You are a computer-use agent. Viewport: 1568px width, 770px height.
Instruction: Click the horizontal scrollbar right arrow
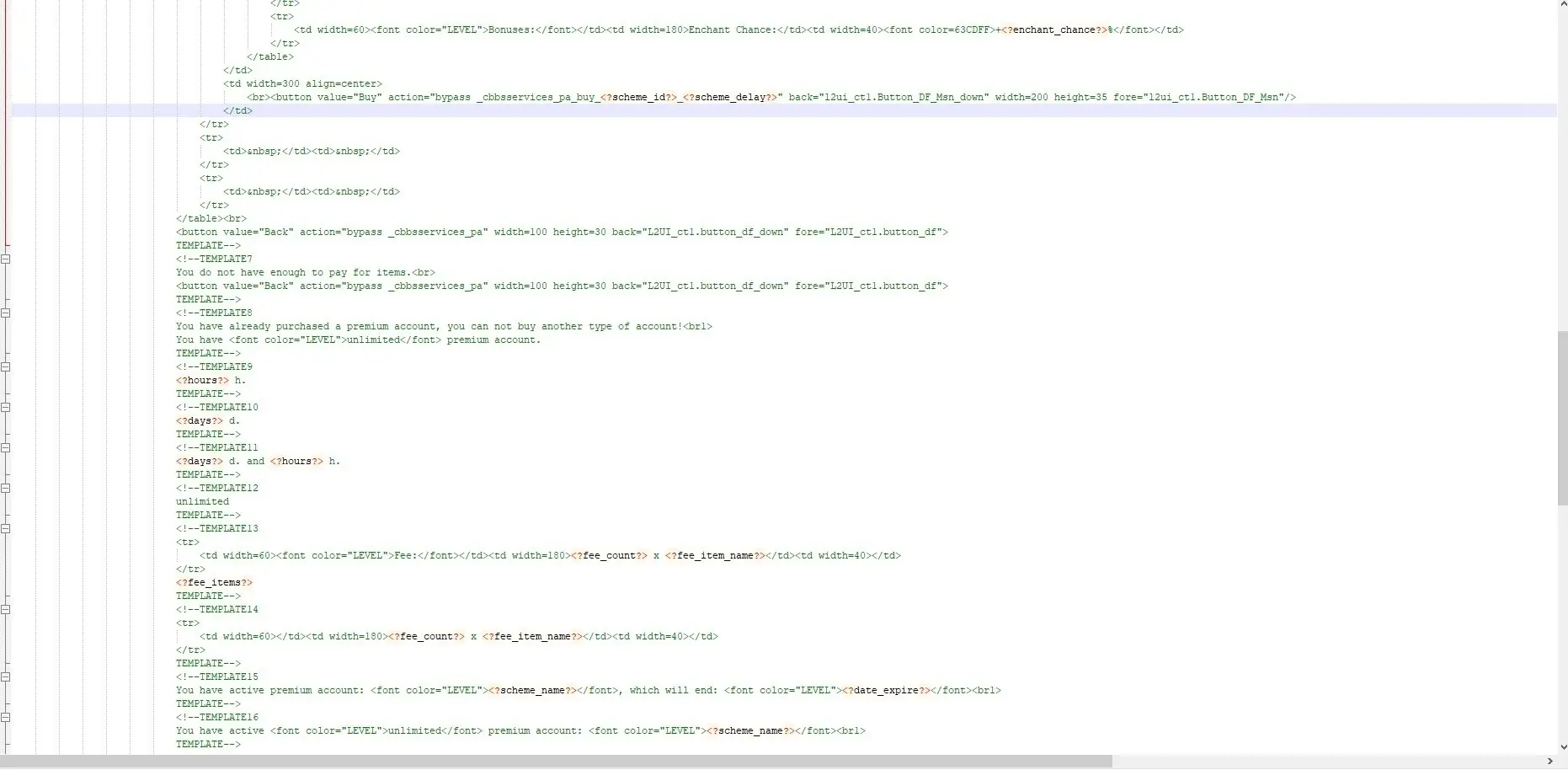[x=1550, y=762]
